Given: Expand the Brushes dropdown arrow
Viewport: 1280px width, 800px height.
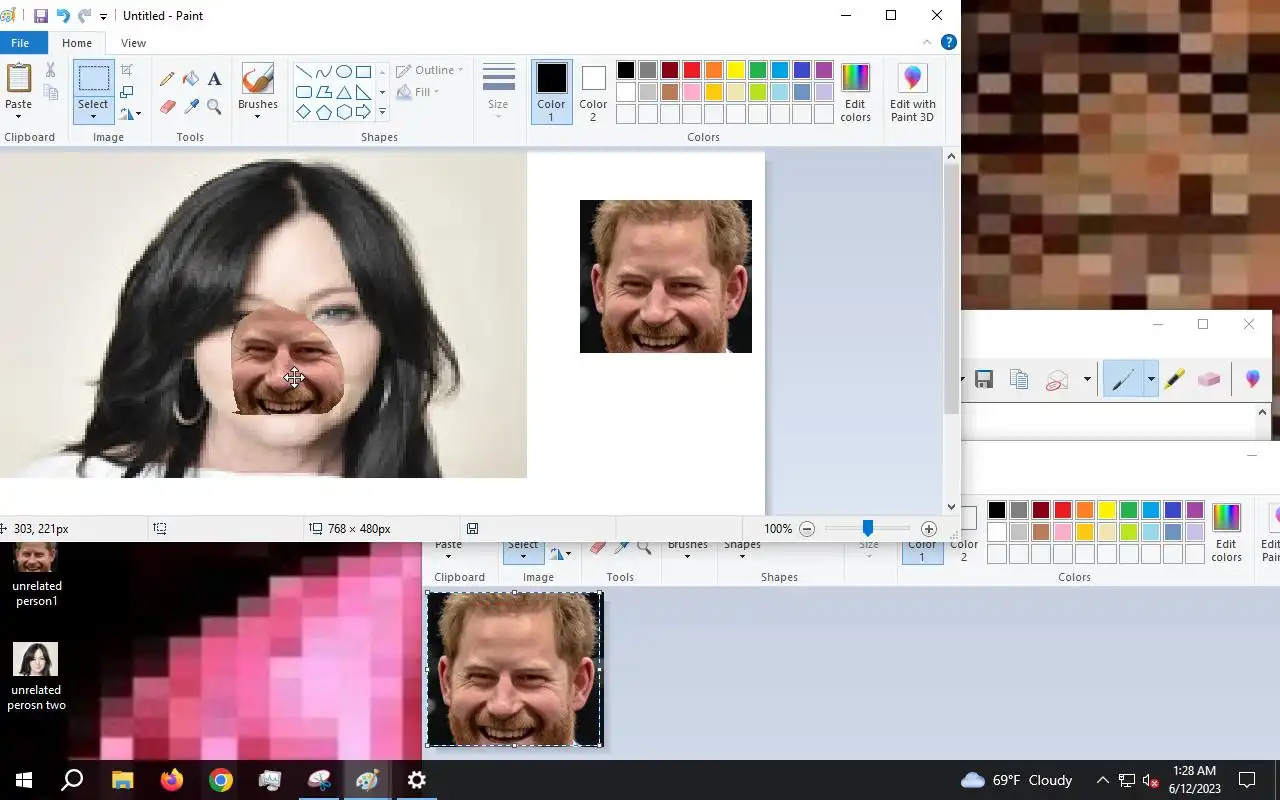Looking at the screenshot, I should (x=257, y=117).
